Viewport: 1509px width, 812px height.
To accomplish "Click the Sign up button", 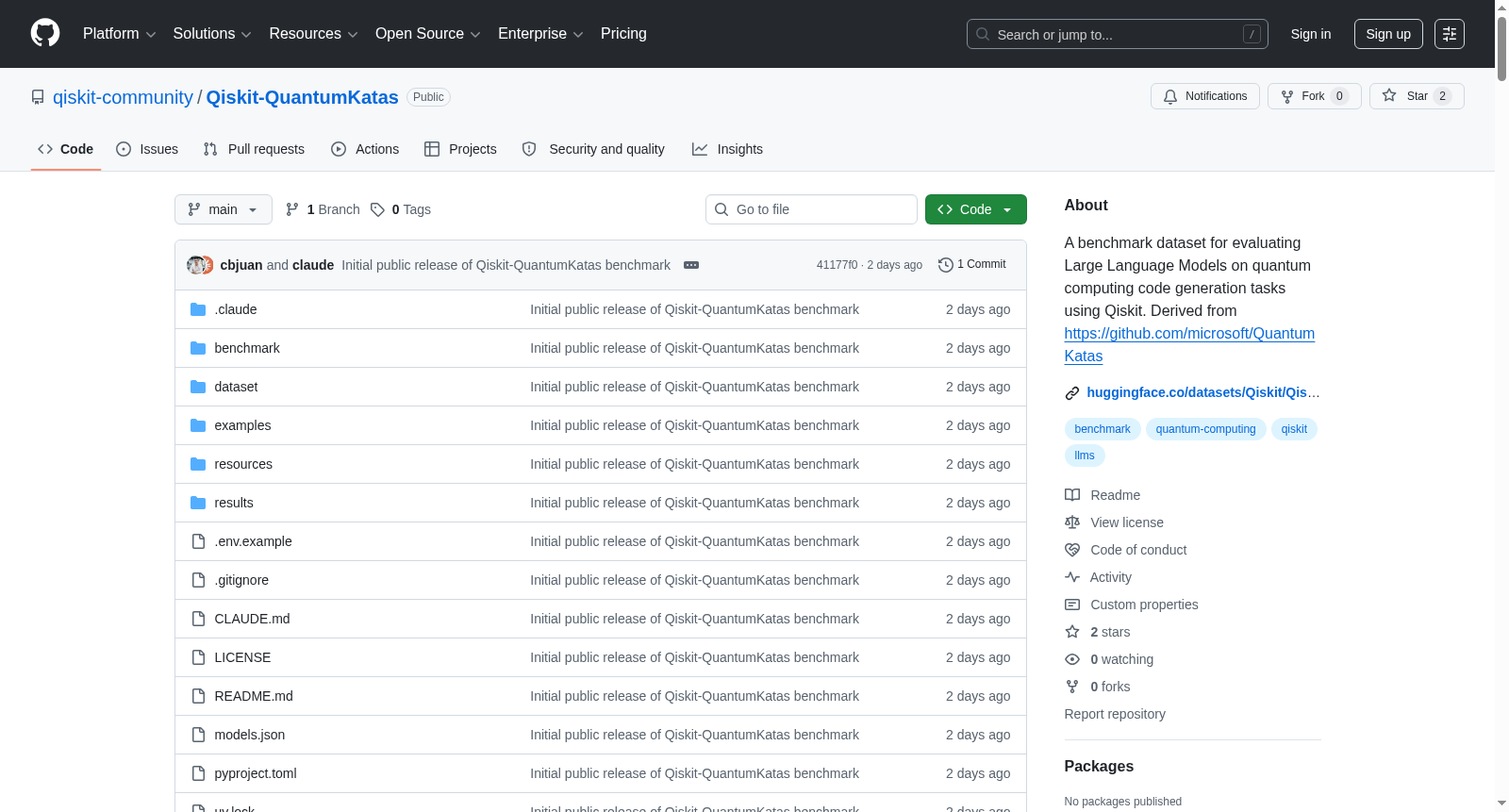I will point(1388,34).
